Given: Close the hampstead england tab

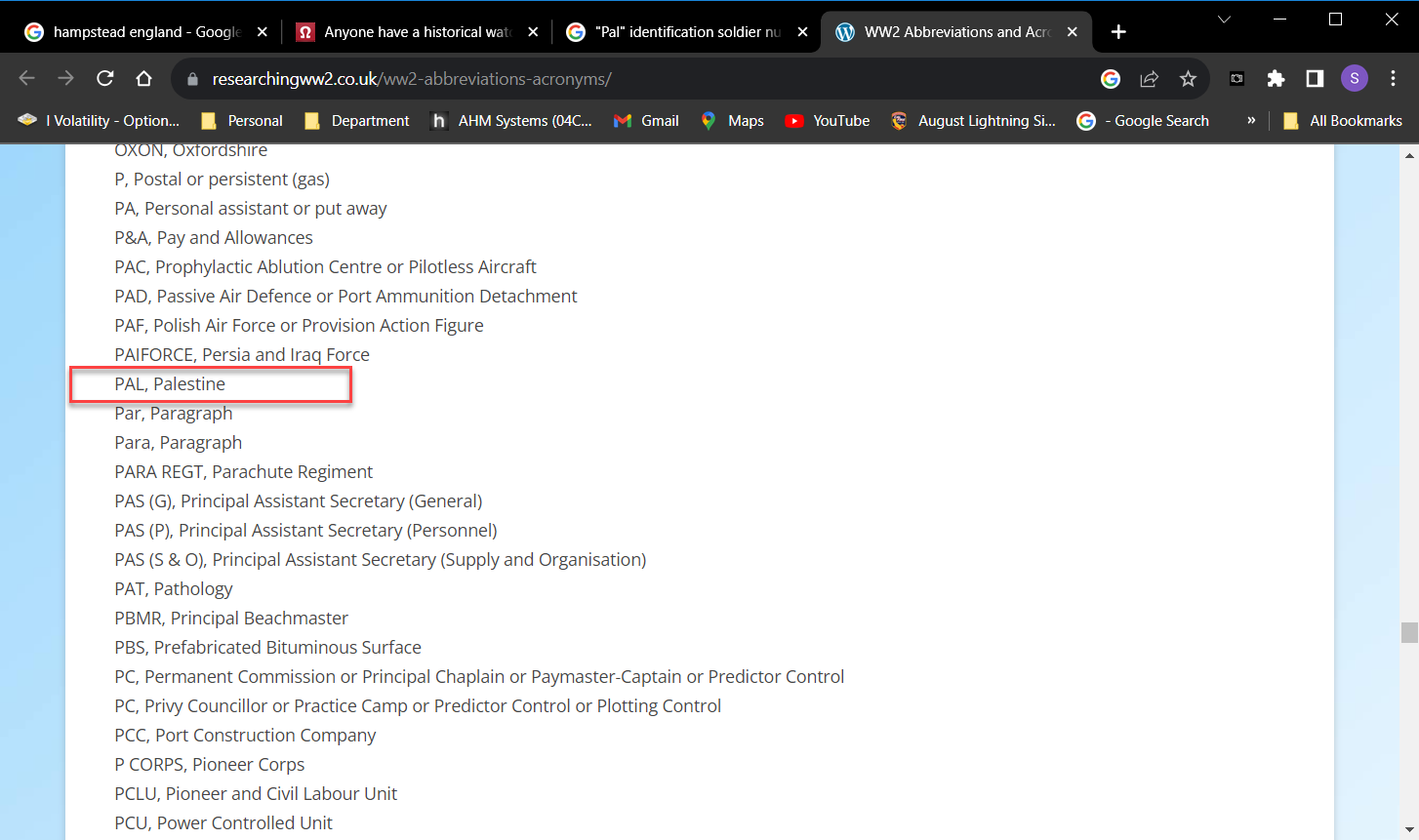Looking at the screenshot, I should pyautogui.click(x=262, y=32).
